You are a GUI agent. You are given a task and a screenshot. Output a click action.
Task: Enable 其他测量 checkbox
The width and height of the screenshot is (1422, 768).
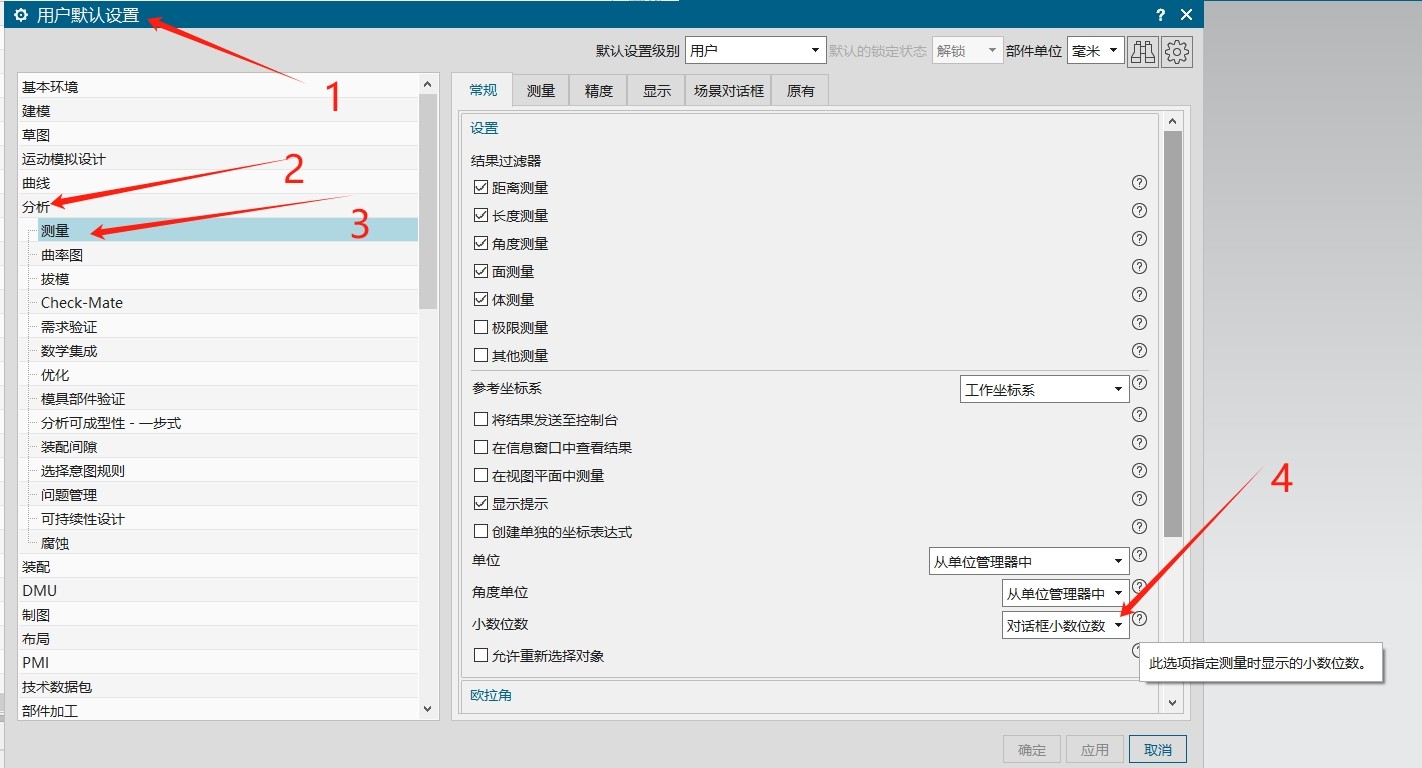coord(481,355)
